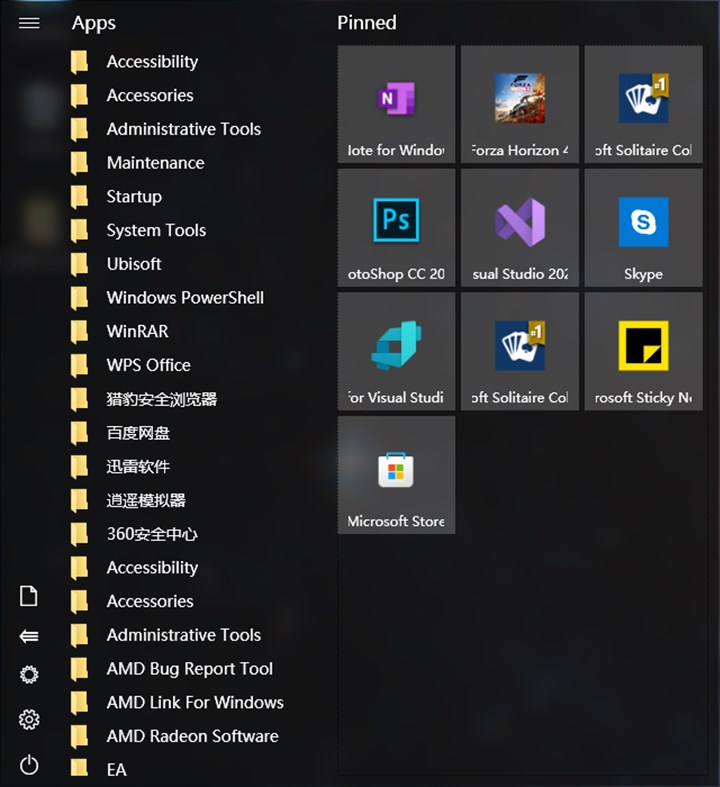
Task: Open the Microsoft Sticky Notes tile
Action: pyautogui.click(x=643, y=351)
